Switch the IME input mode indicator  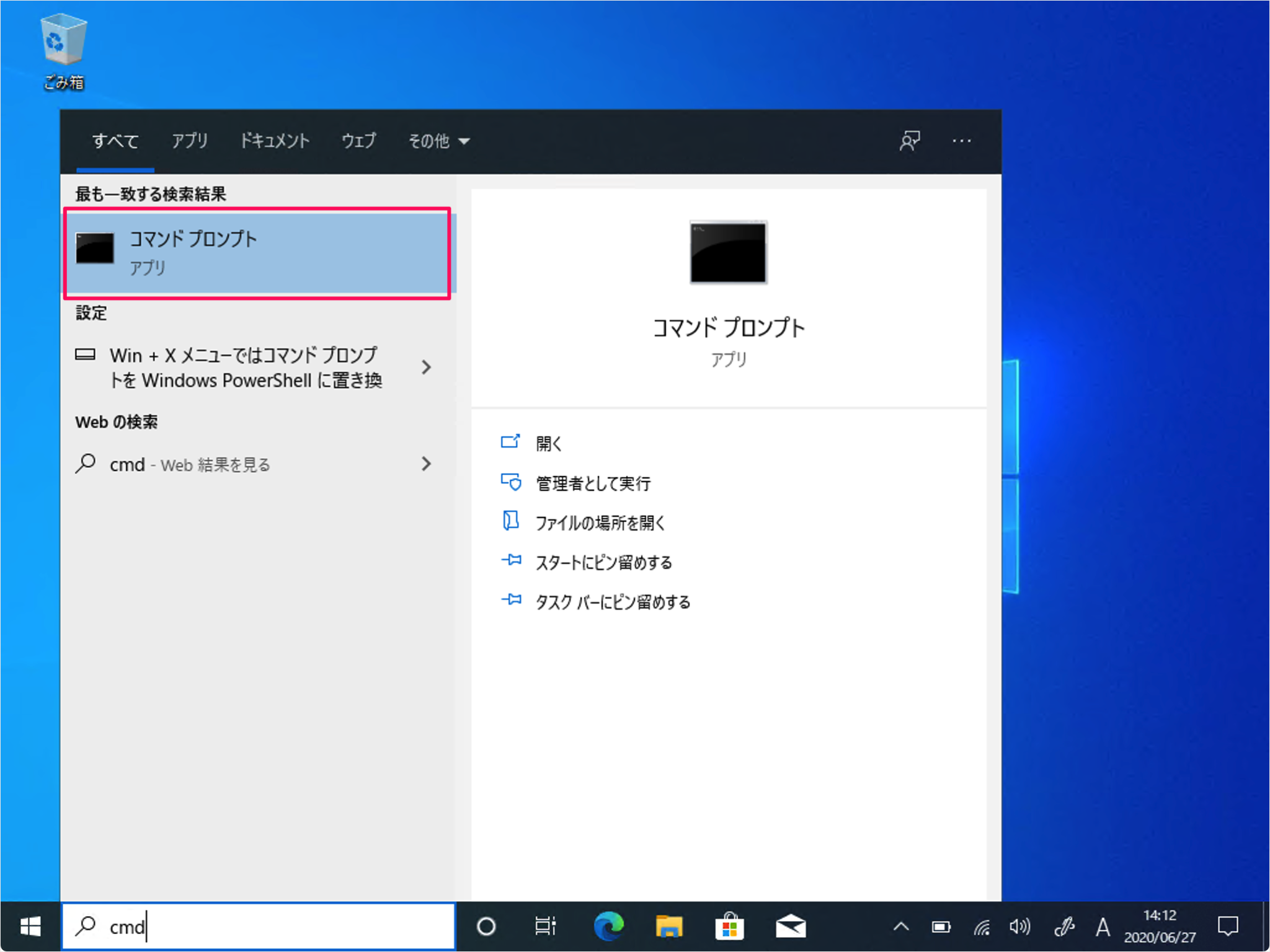click(x=1103, y=926)
